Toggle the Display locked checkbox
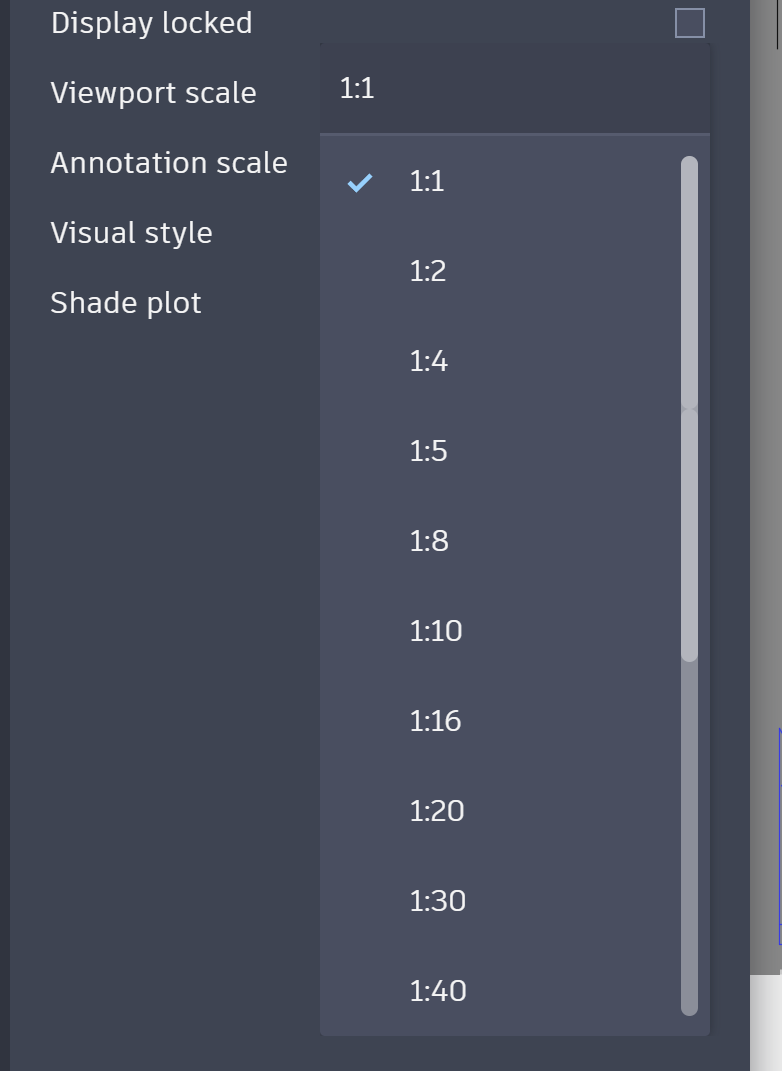The image size is (782, 1071). pyautogui.click(x=690, y=23)
